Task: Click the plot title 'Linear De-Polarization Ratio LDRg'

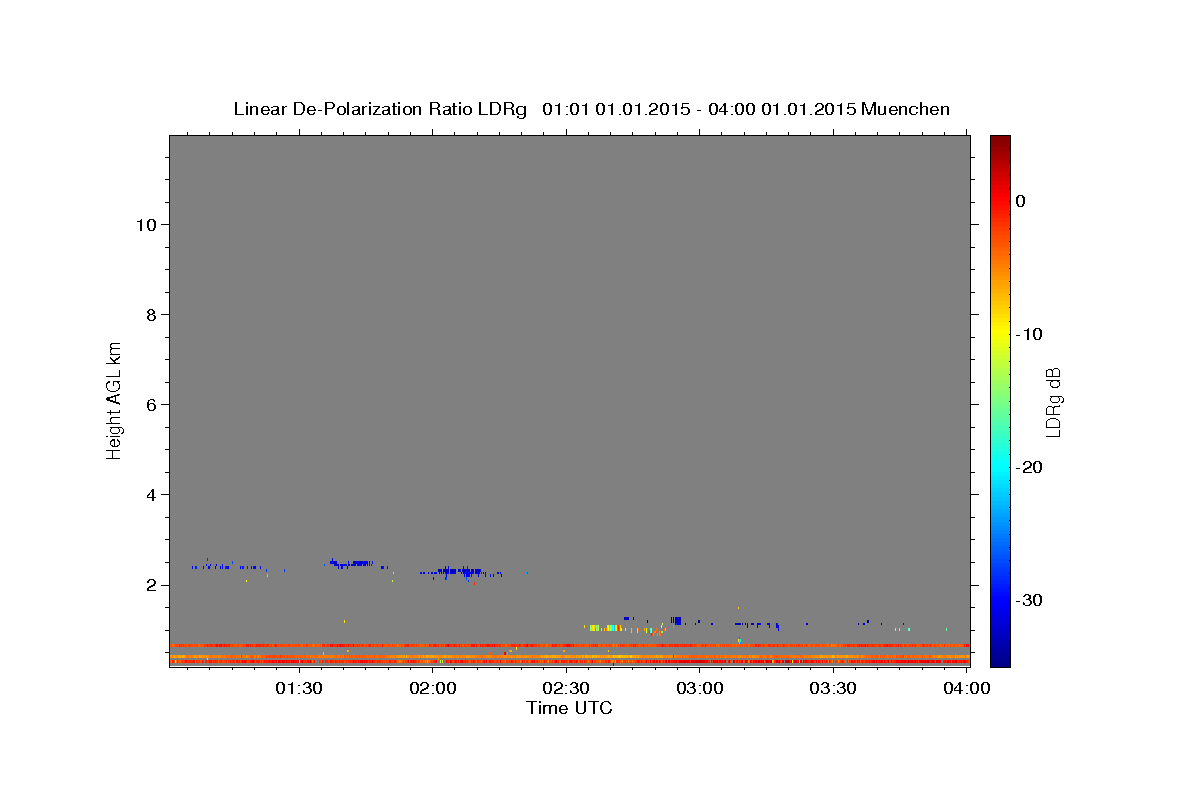Action: coord(380,109)
